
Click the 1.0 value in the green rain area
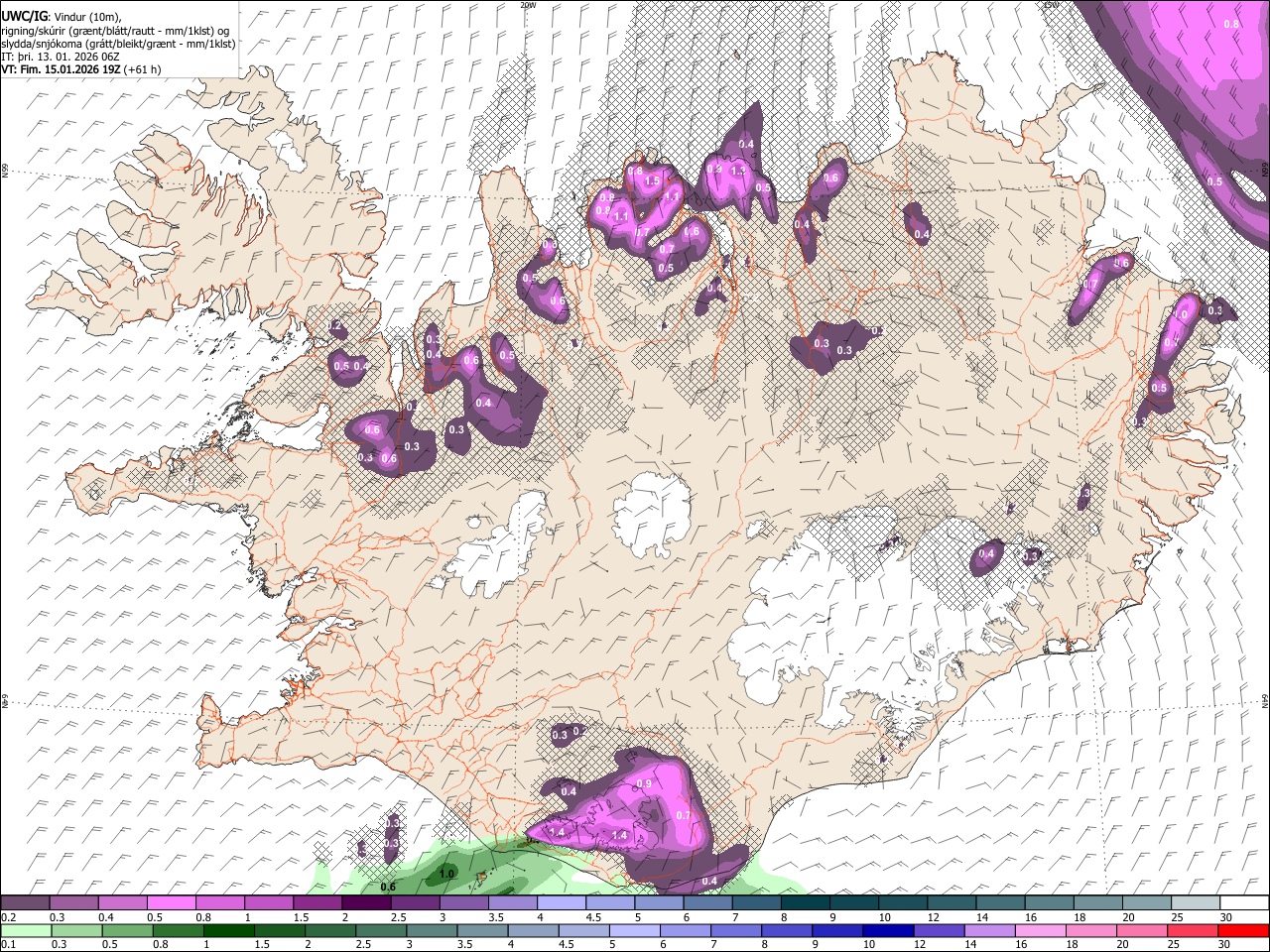pos(446,874)
